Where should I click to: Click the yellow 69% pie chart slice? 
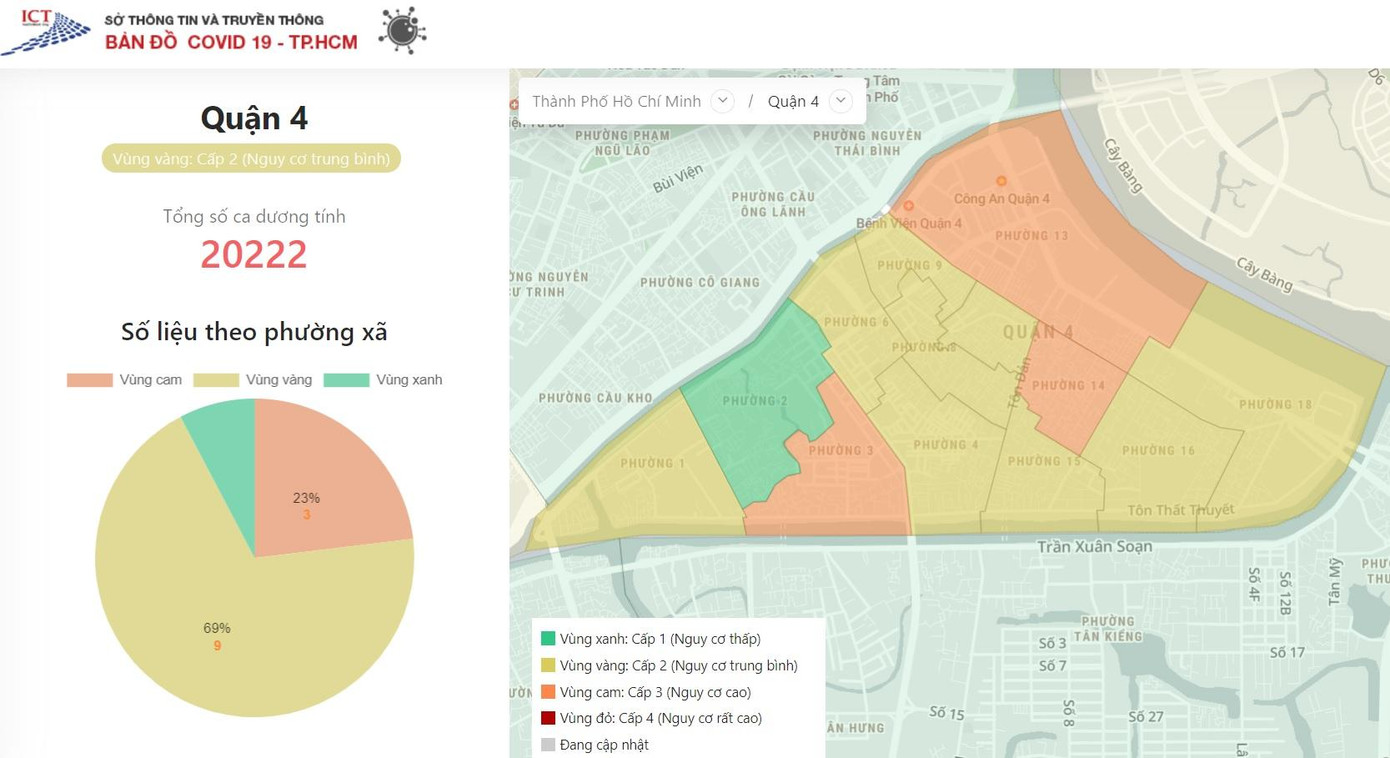[x=220, y=630]
